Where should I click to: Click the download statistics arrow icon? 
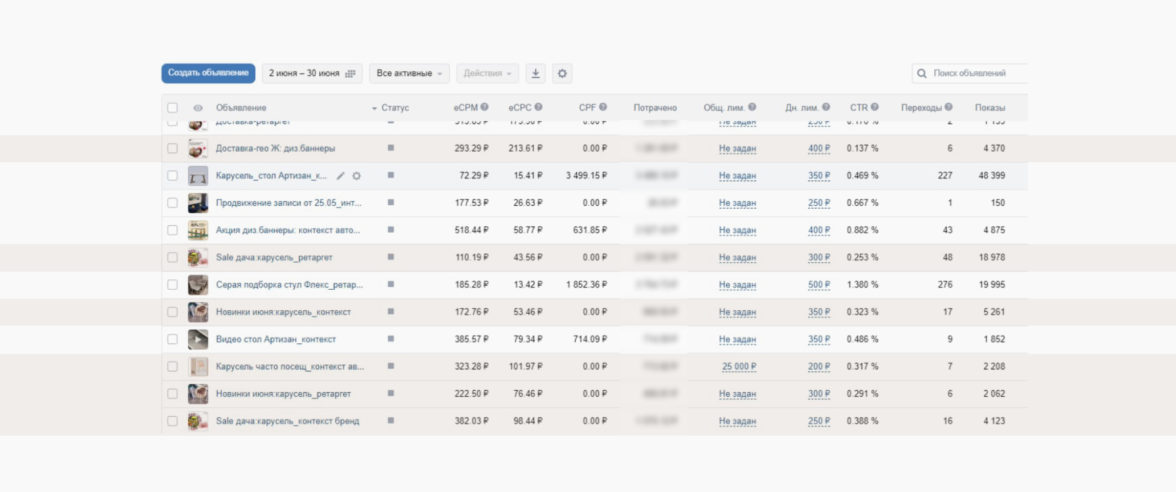pos(536,73)
